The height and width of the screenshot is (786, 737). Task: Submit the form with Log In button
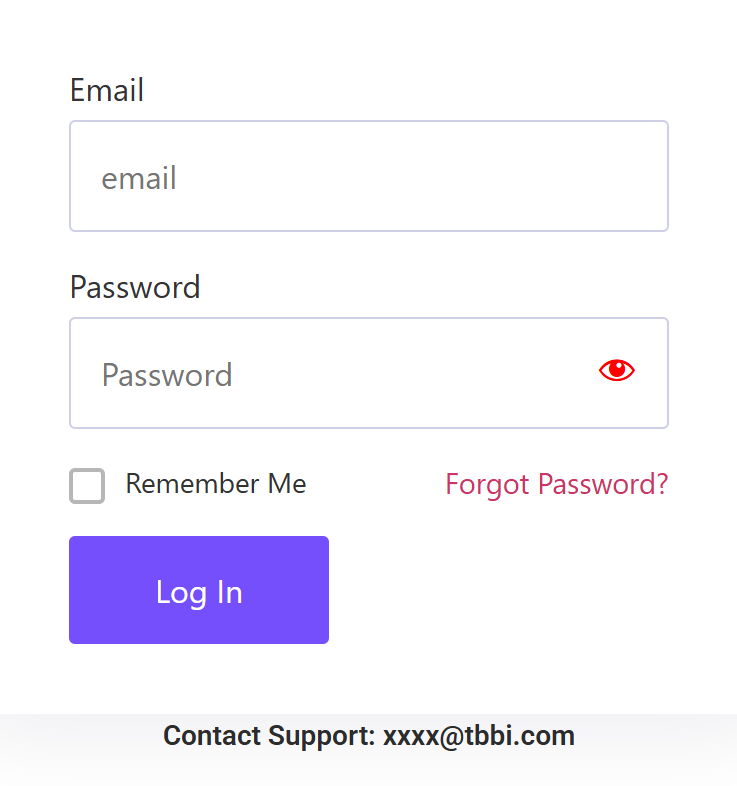(x=199, y=590)
